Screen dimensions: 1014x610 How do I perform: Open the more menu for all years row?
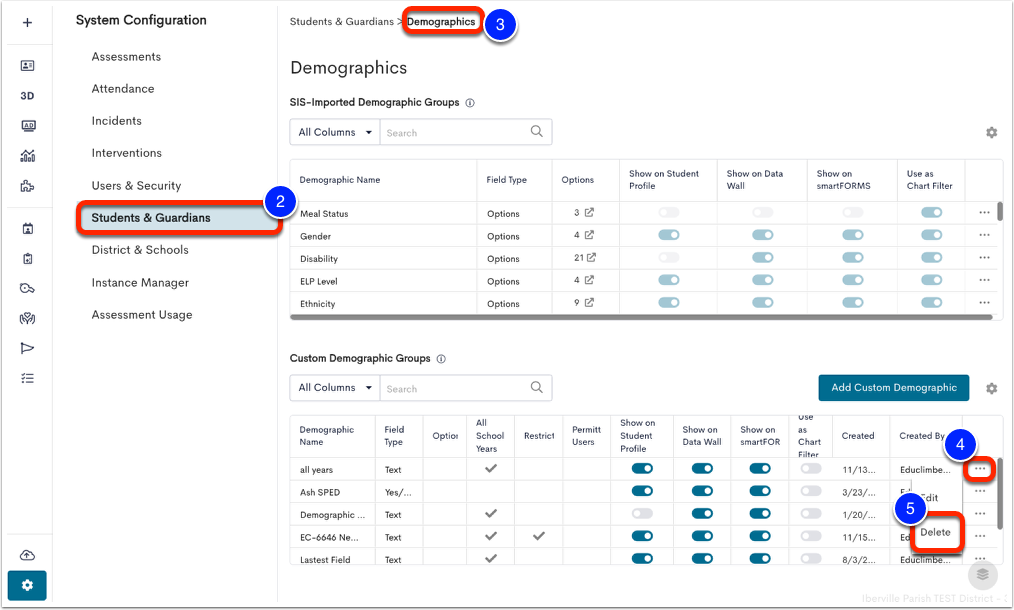pyautogui.click(x=980, y=468)
